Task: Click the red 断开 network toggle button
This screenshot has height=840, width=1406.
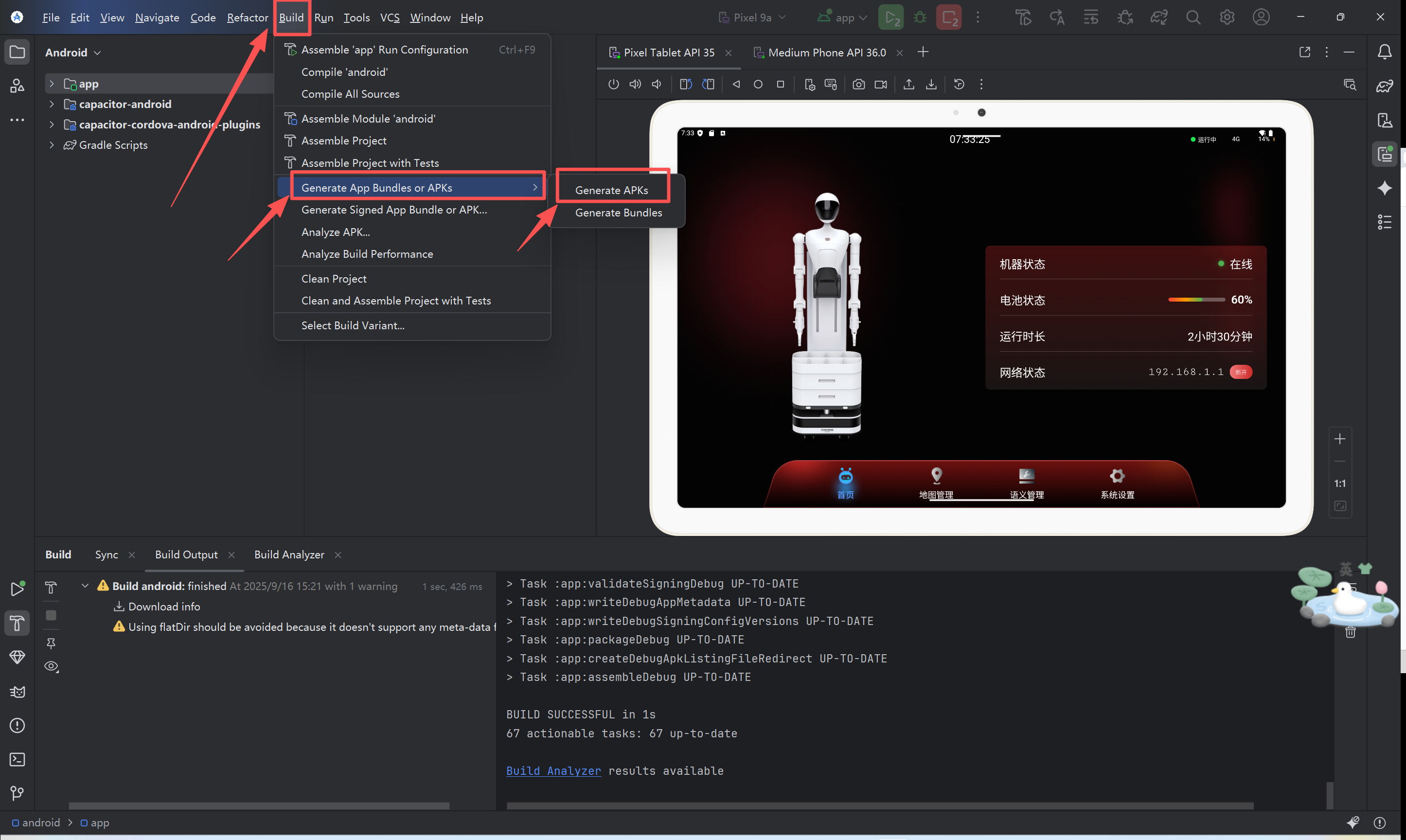Action: click(x=1240, y=372)
